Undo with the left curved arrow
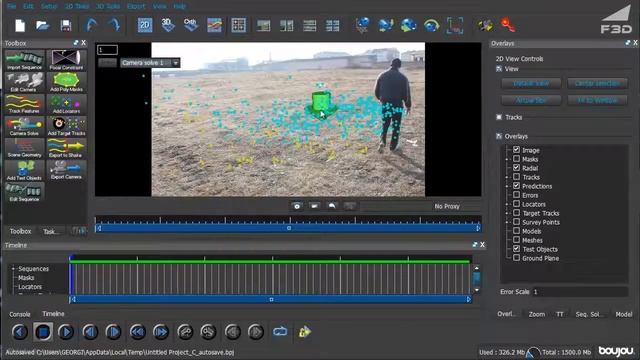Image resolution: width=640 pixels, height=360 pixels. point(91,25)
